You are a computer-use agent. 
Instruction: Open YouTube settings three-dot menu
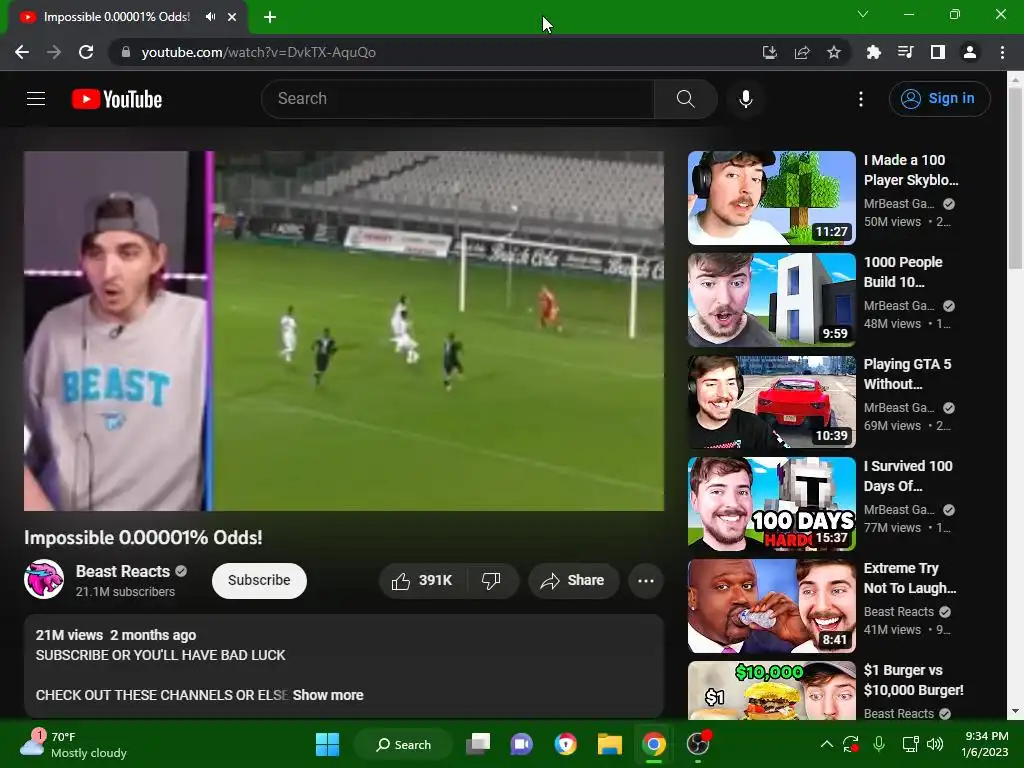coord(861,99)
